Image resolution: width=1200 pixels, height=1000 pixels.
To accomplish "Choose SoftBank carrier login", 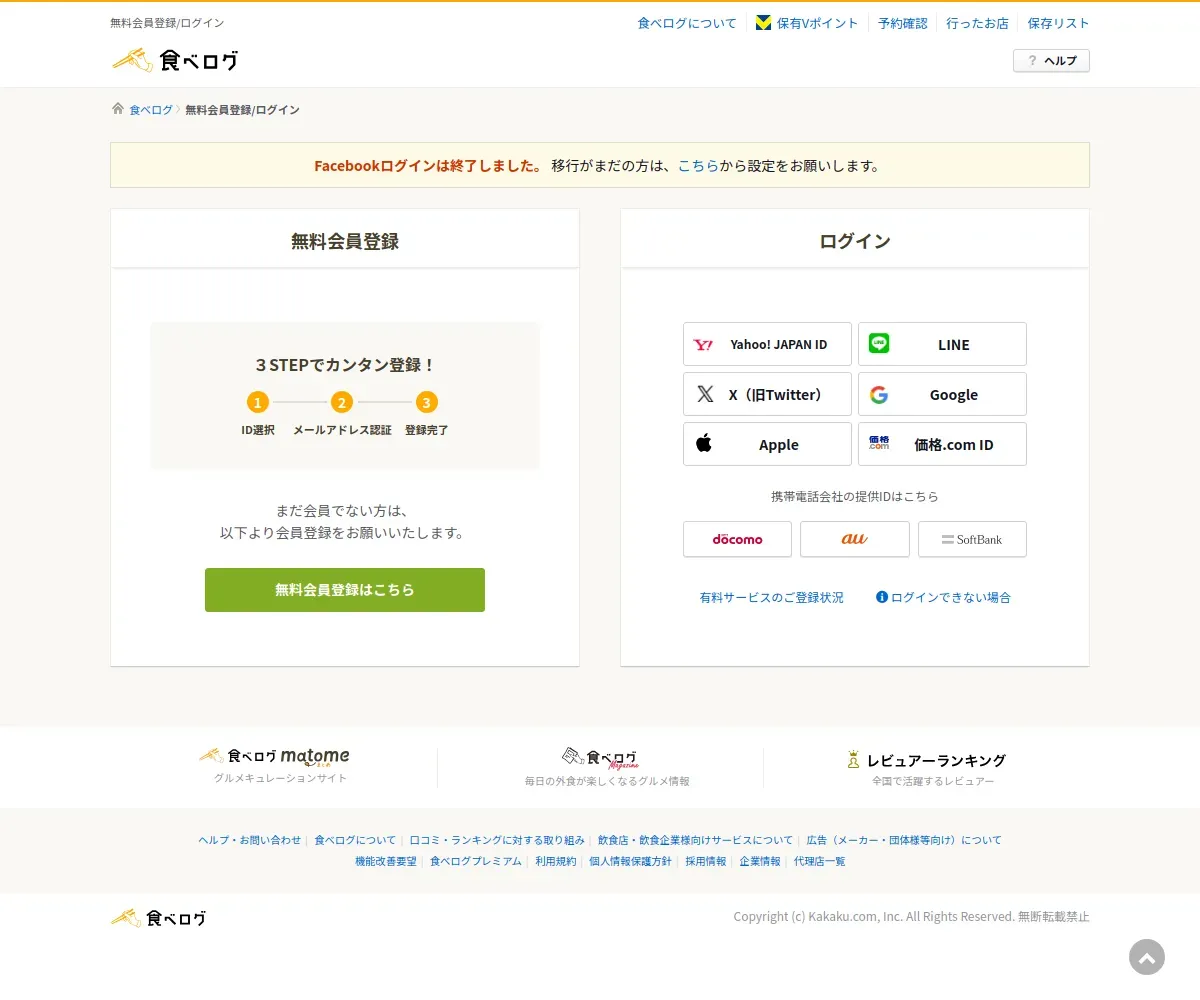I will tap(972, 539).
